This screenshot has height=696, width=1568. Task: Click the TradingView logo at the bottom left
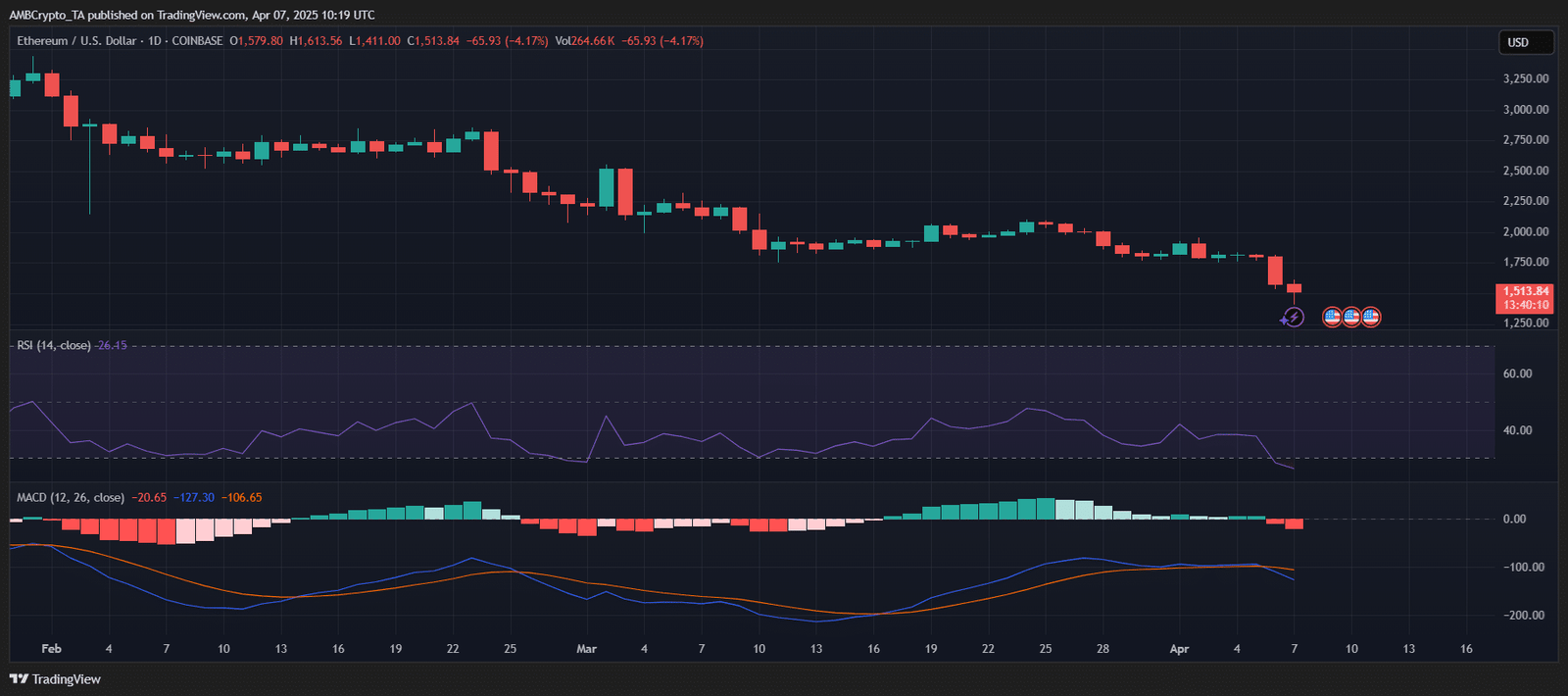[56, 679]
